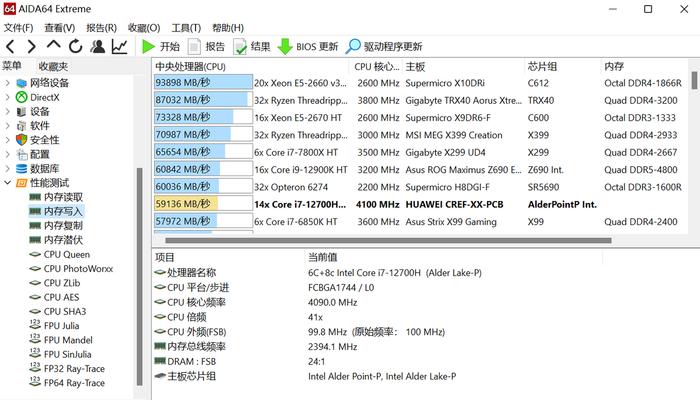Collapse the 性能测试 tree node
Image resolution: width=700 pixels, height=400 pixels.
pos(7,183)
